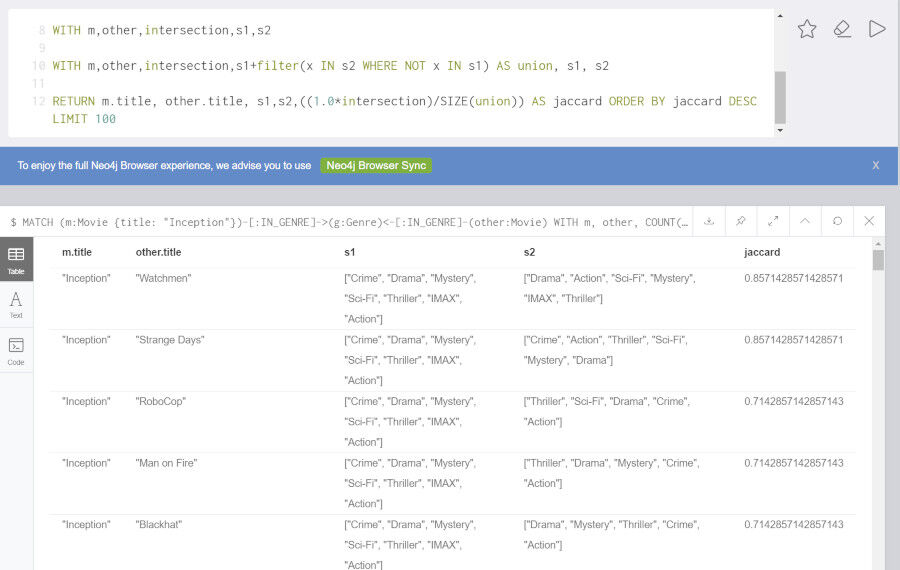Switch to Table view tab
Image resolution: width=900 pixels, height=570 pixels.
pyautogui.click(x=16, y=260)
